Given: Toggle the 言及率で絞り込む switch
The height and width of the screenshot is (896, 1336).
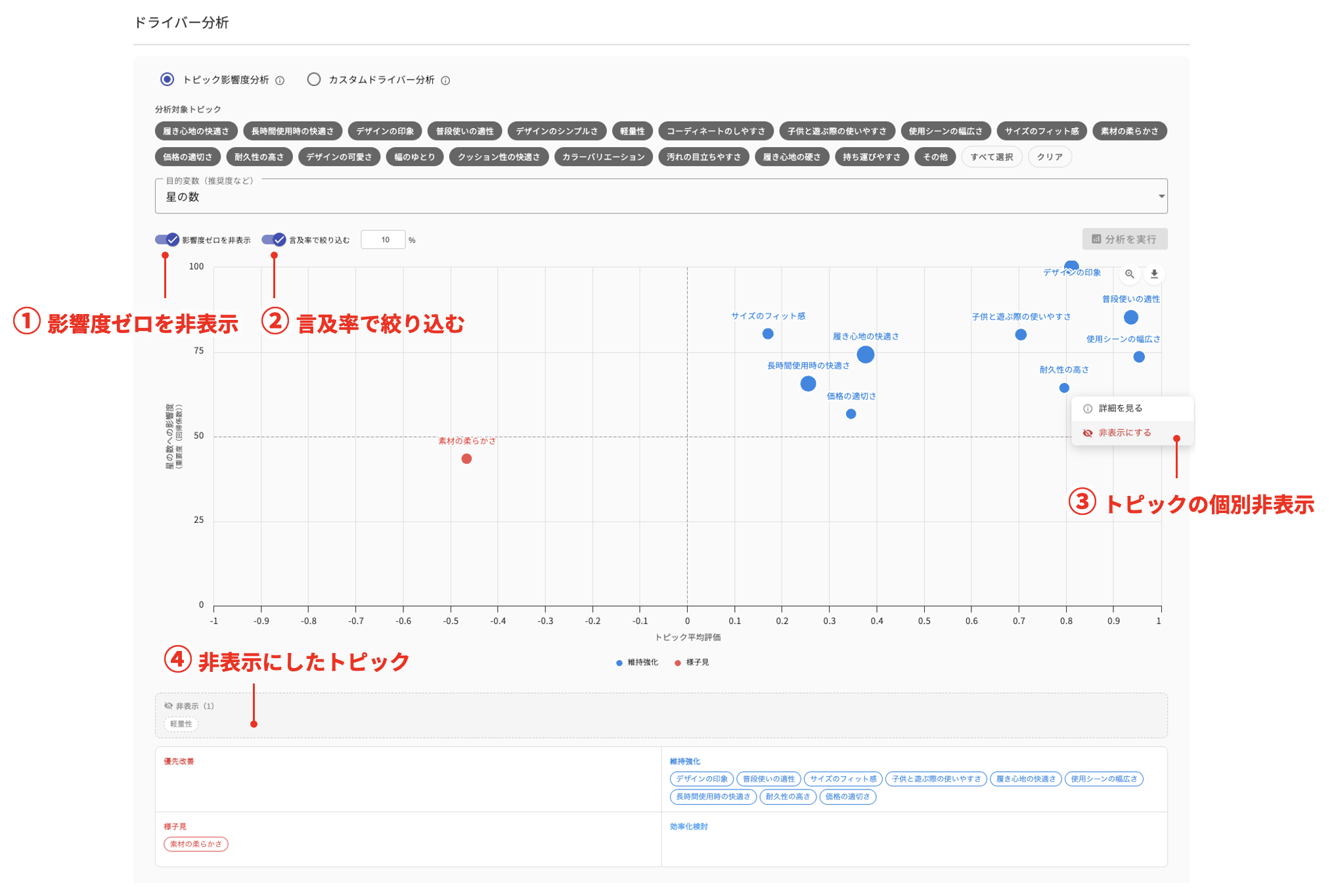Looking at the screenshot, I should pos(274,240).
